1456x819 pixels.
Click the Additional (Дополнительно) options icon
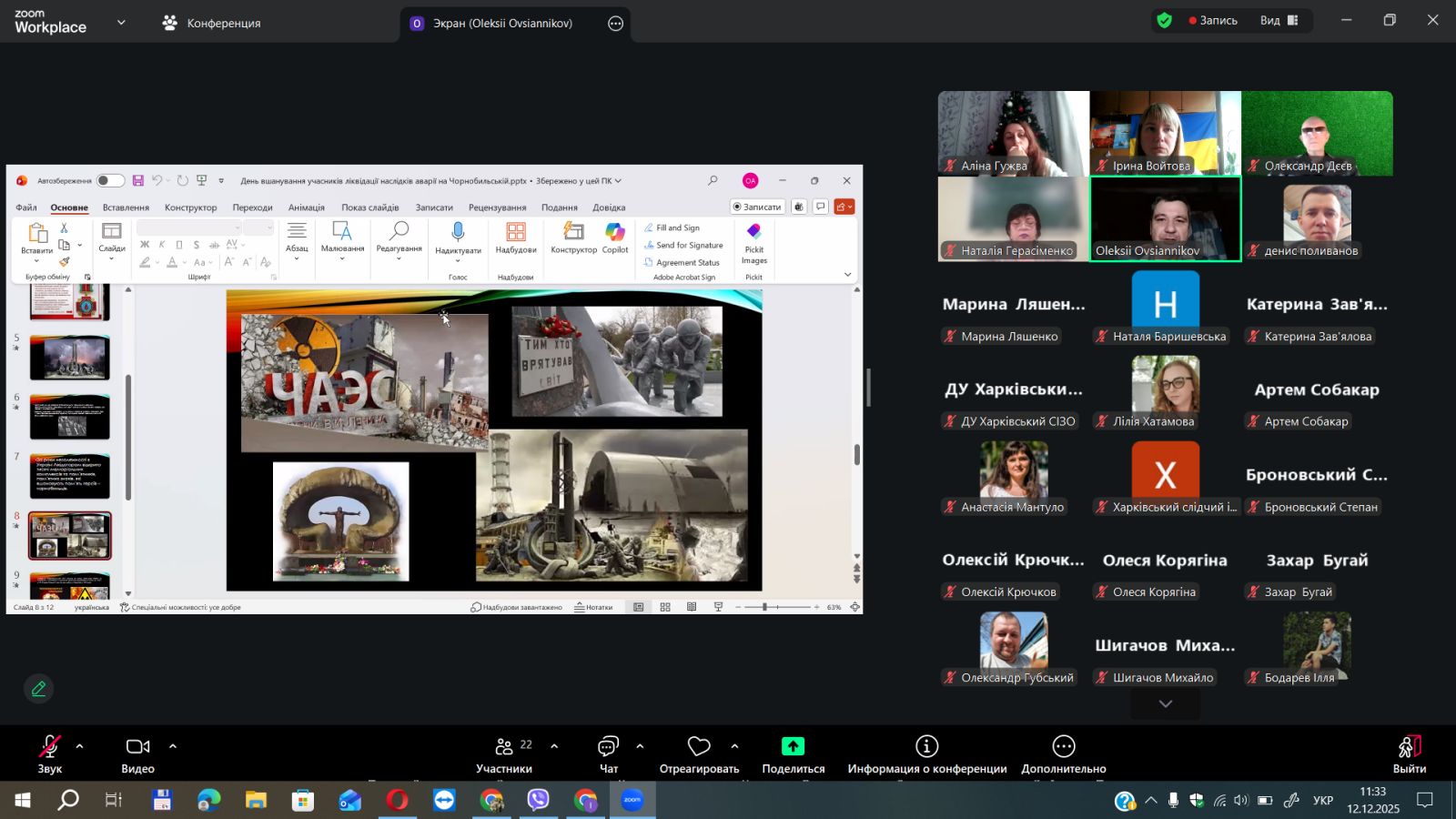tap(1063, 746)
